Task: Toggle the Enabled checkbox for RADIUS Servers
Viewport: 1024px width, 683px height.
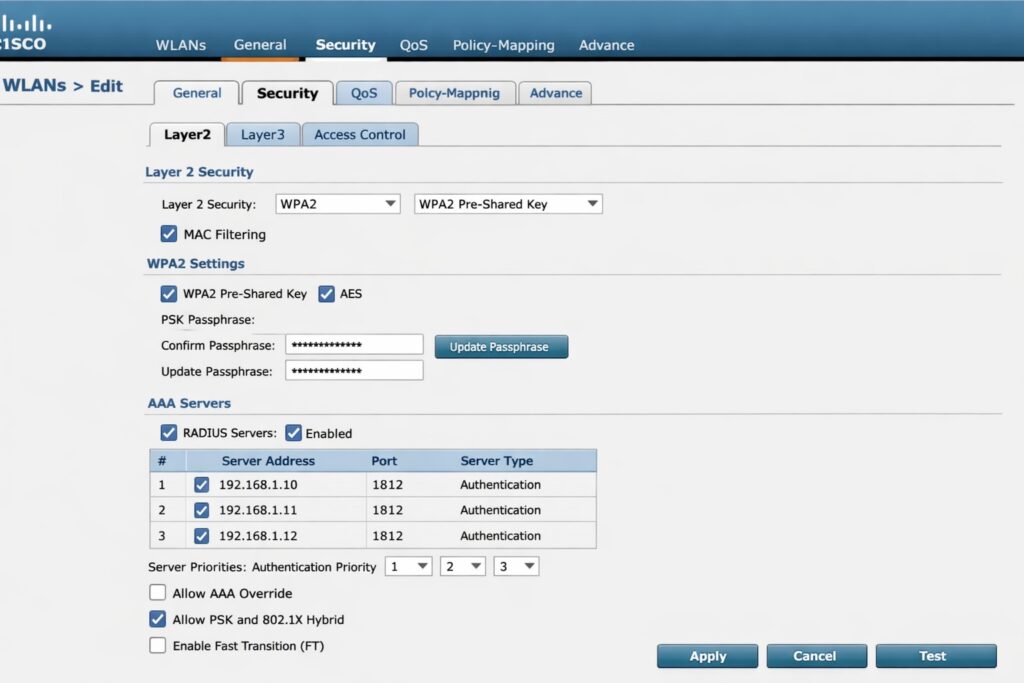Action: [x=293, y=432]
